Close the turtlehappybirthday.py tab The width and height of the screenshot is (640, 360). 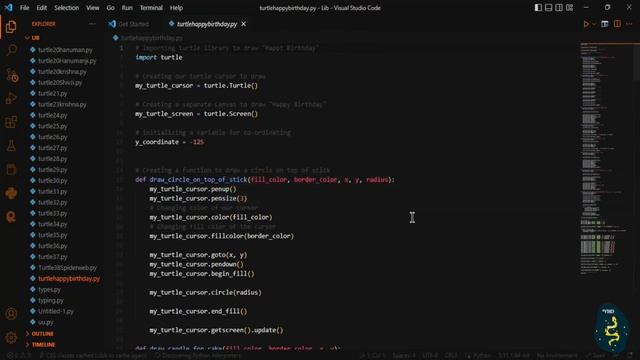244,24
